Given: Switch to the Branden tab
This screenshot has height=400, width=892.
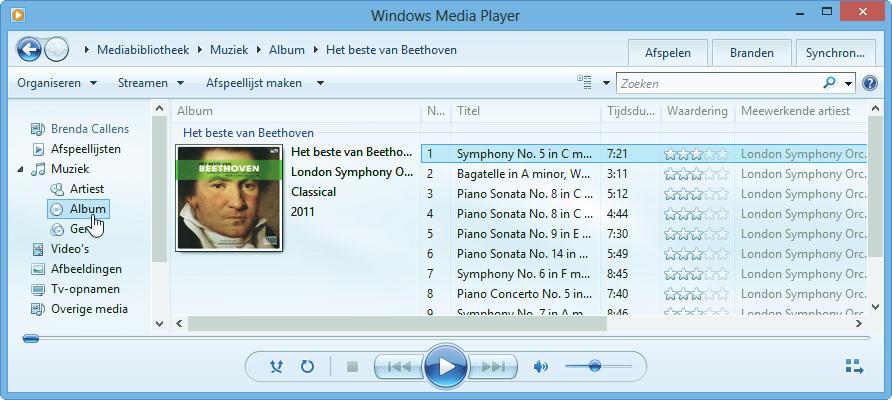Looking at the screenshot, I should click(752, 53).
